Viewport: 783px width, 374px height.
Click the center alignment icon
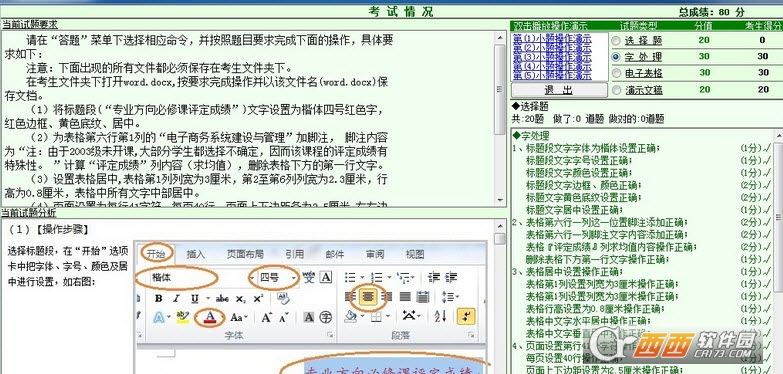click(368, 297)
